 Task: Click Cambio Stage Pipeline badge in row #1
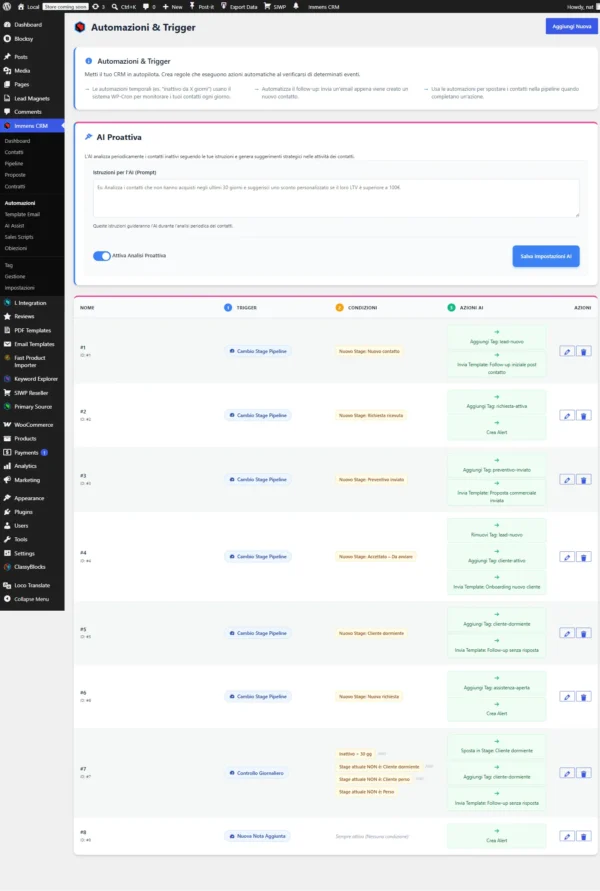pos(258,351)
